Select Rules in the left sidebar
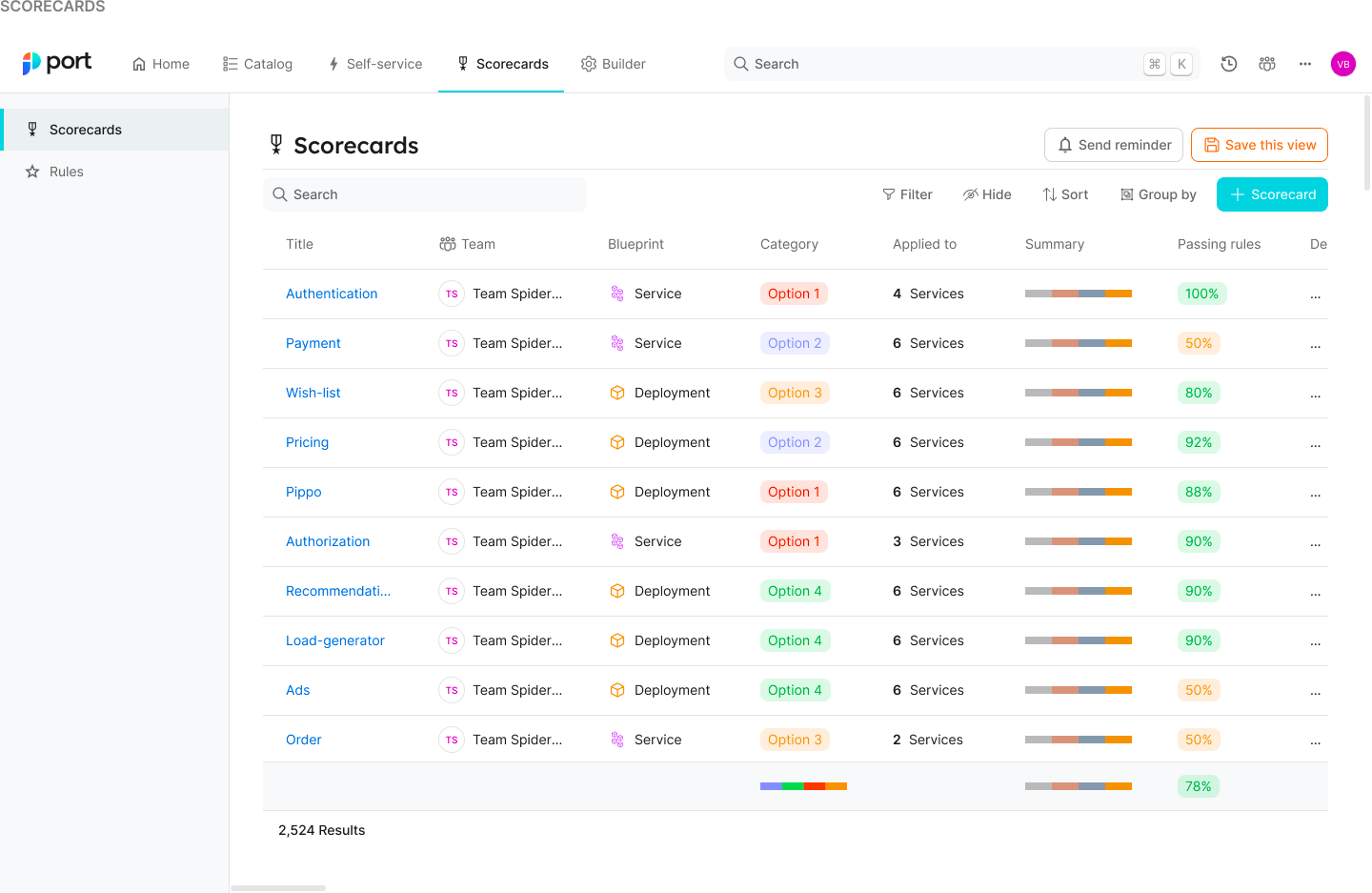Screen dimensions: 1372x893 point(67,172)
